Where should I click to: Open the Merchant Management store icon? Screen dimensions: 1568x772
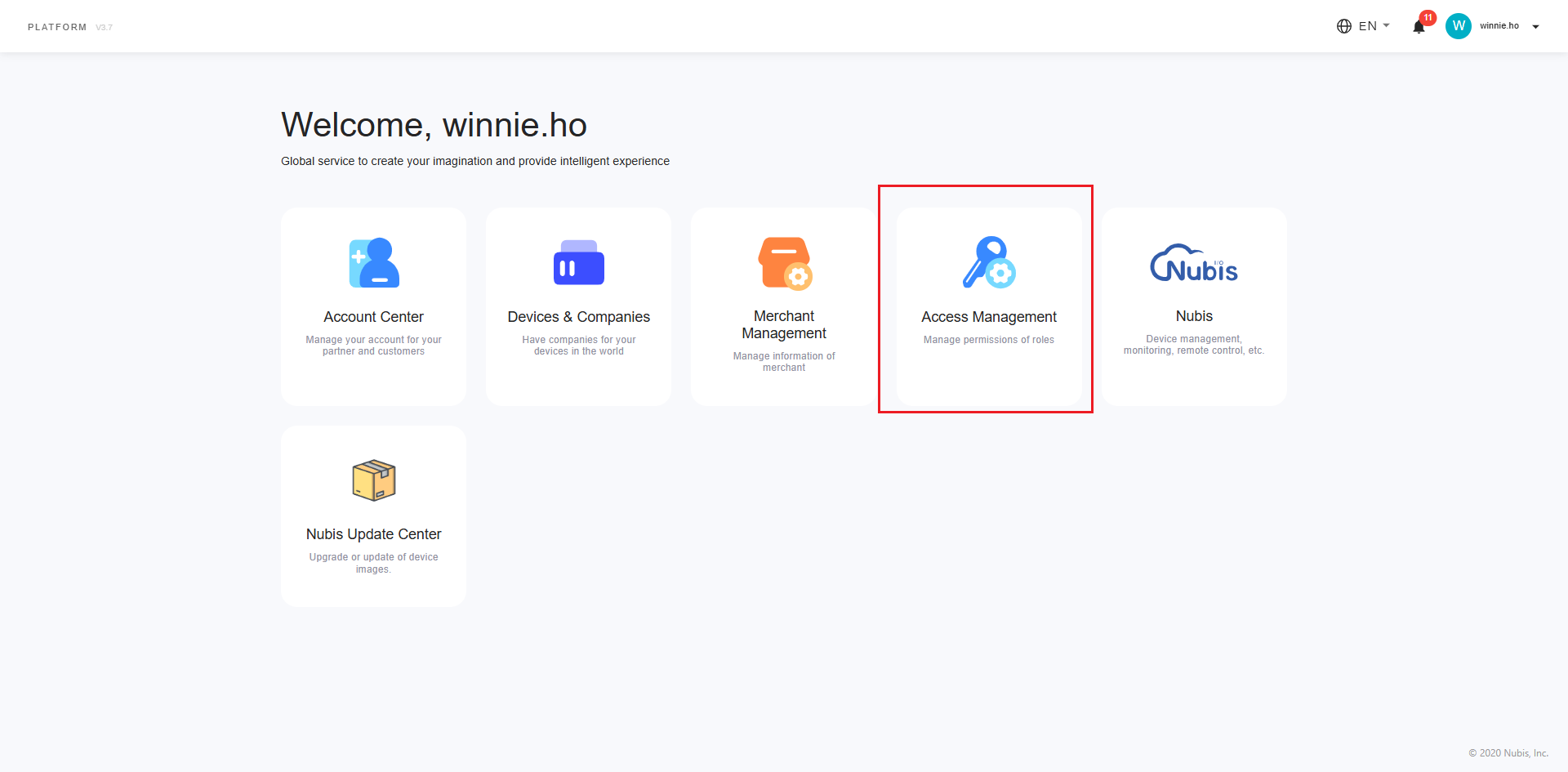point(785,263)
